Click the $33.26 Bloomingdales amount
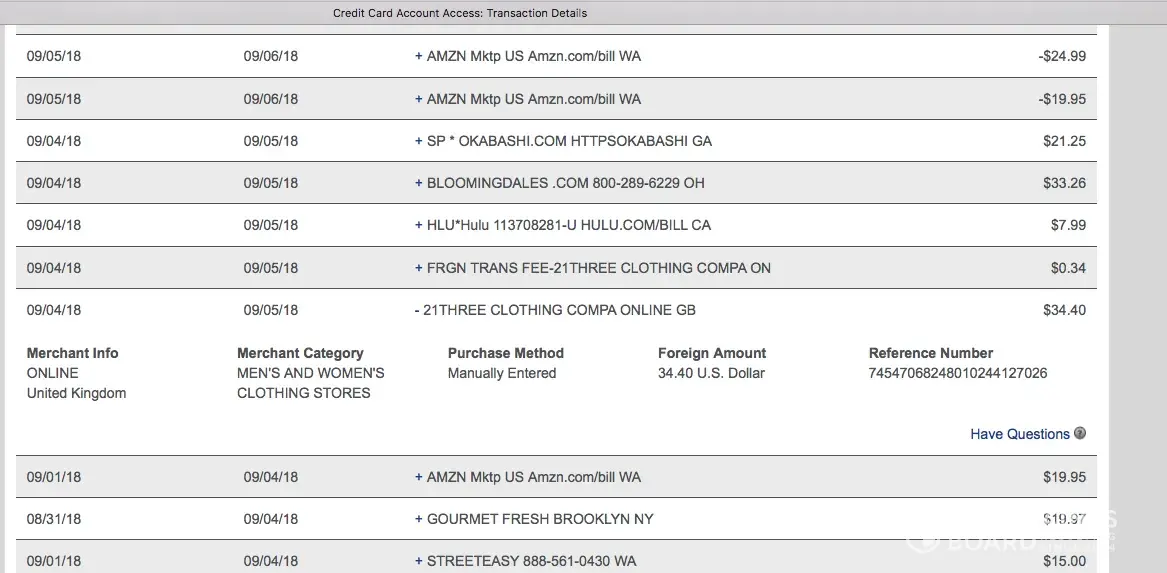 tap(1064, 184)
